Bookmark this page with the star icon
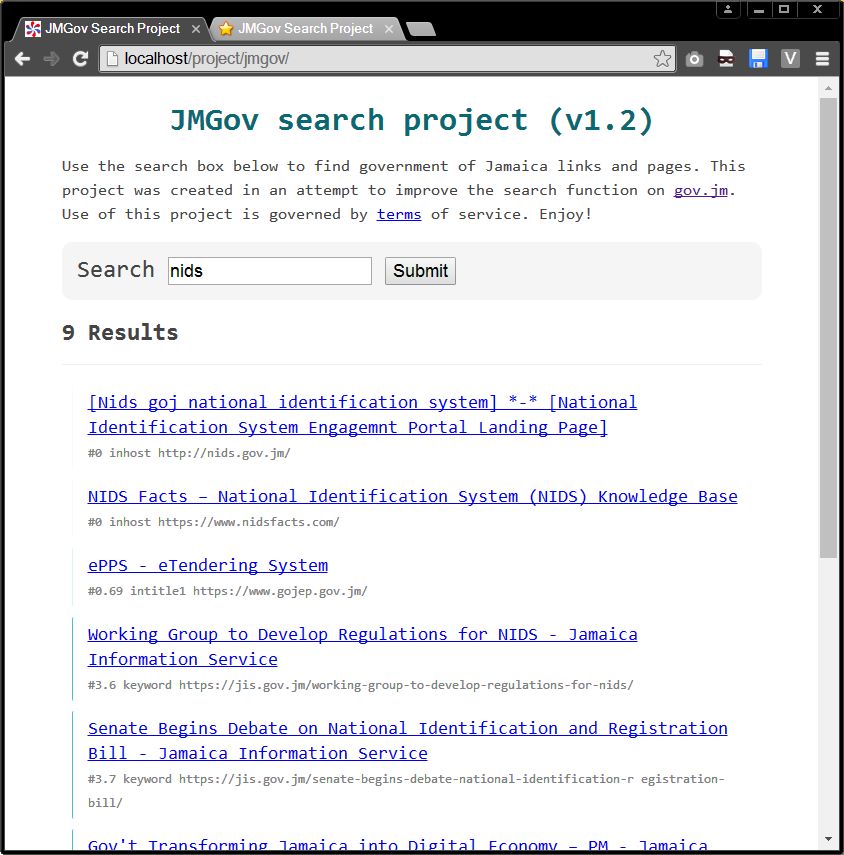Image resolution: width=844 pixels, height=855 pixels. pyautogui.click(x=662, y=58)
